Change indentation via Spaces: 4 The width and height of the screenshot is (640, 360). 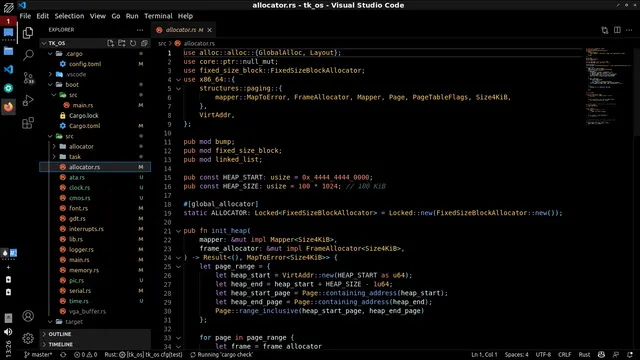coord(516,355)
